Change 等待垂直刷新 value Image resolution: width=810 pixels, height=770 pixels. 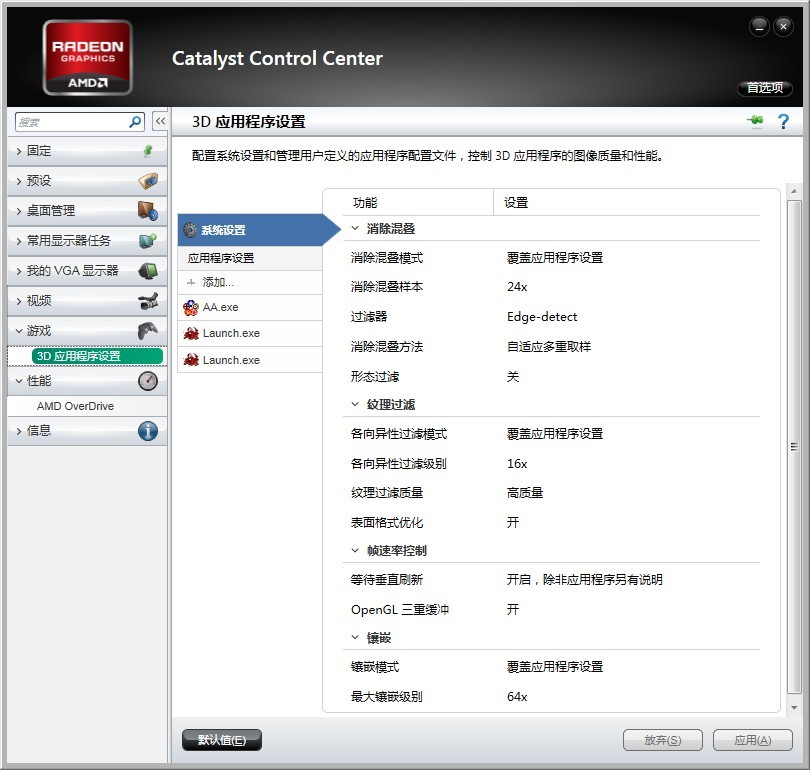[584, 579]
